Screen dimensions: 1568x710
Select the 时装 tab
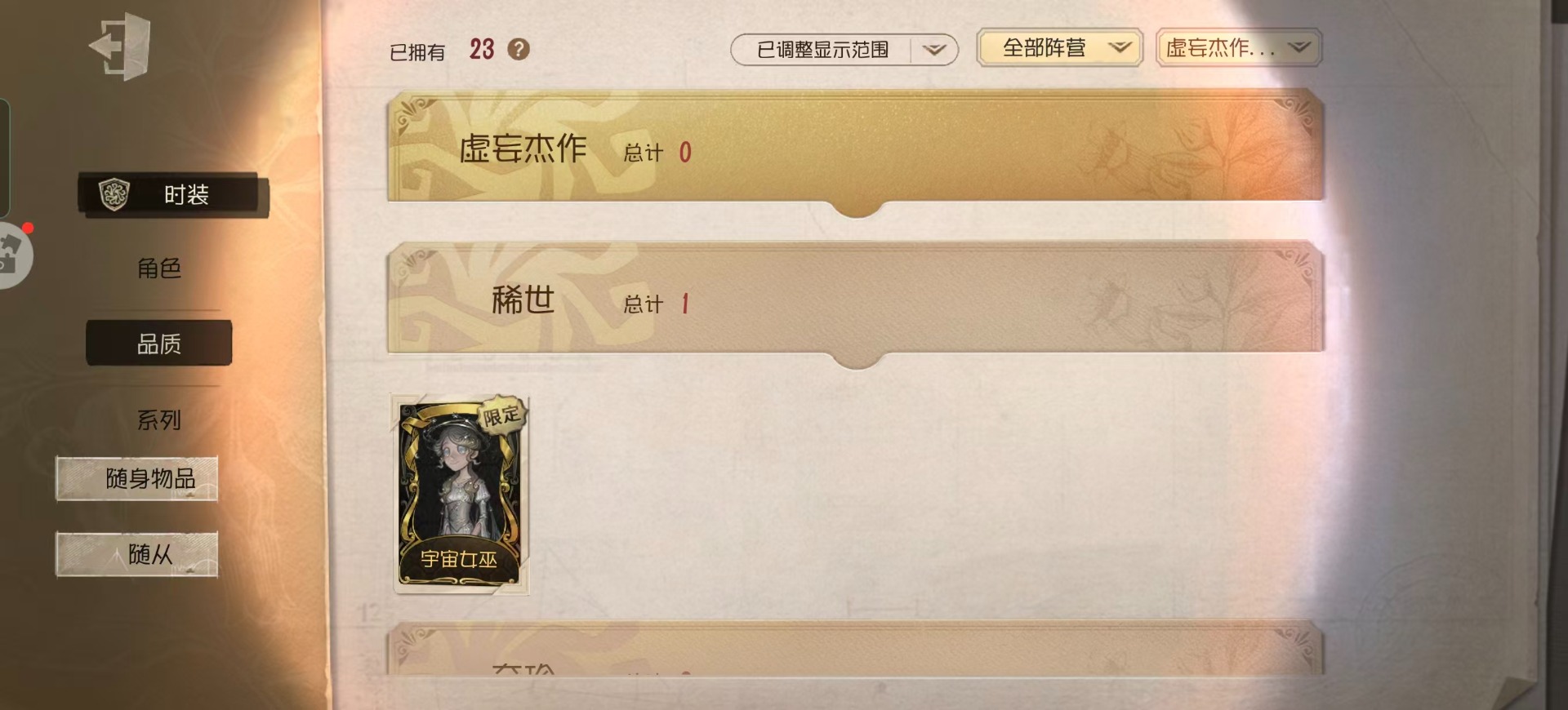(x=173, y=195)
